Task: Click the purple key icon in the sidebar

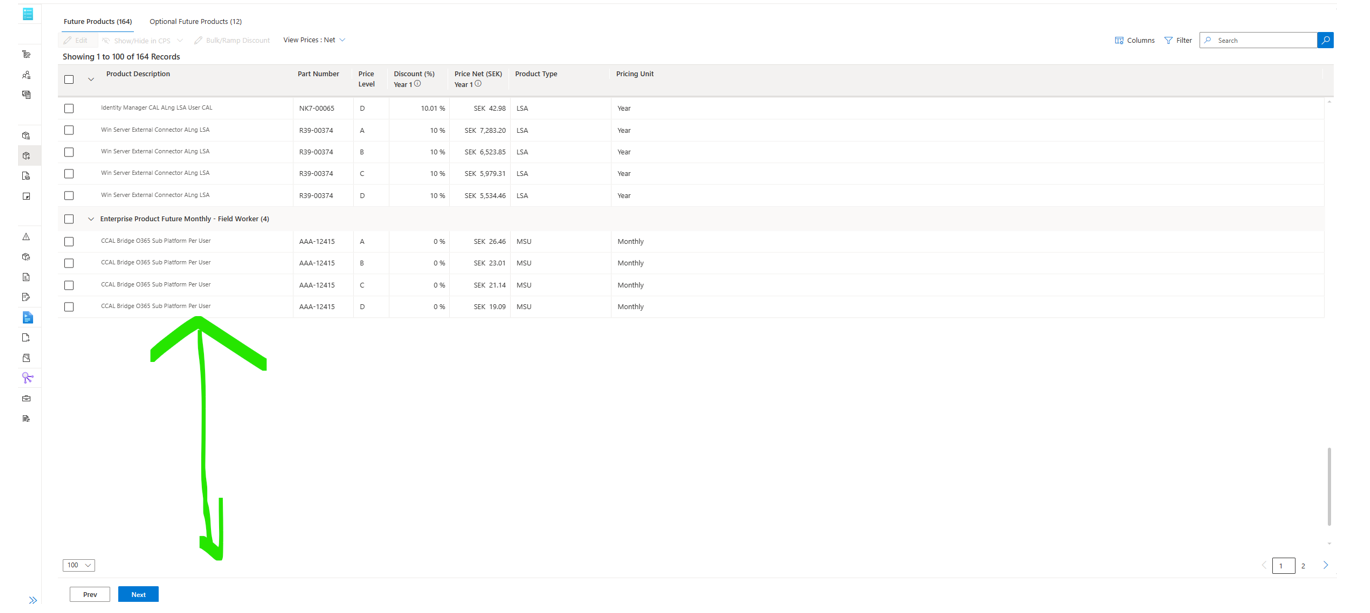Action: coord(26,378)
